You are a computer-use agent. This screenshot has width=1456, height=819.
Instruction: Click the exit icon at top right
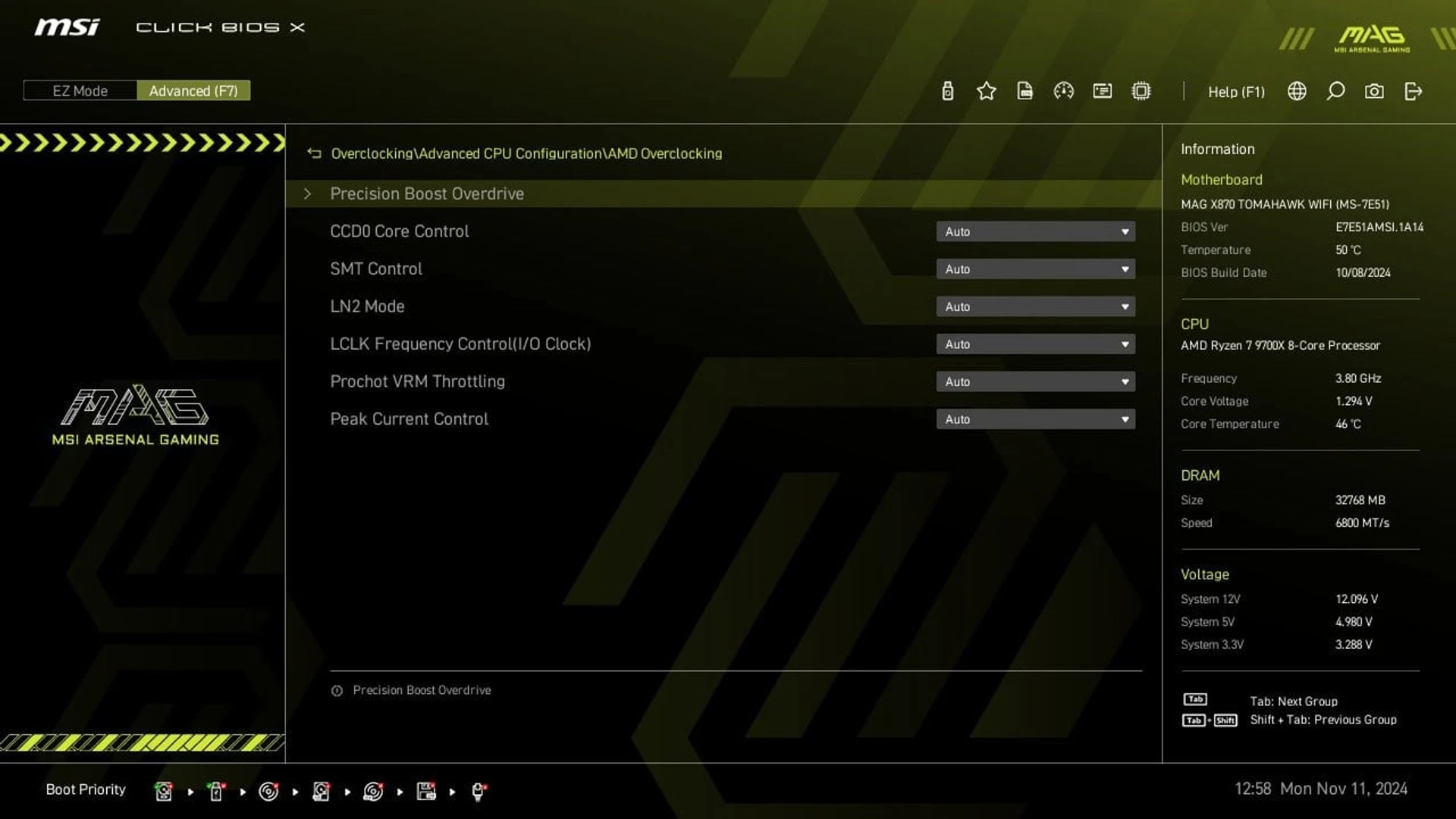click(x=1413, y=91)
